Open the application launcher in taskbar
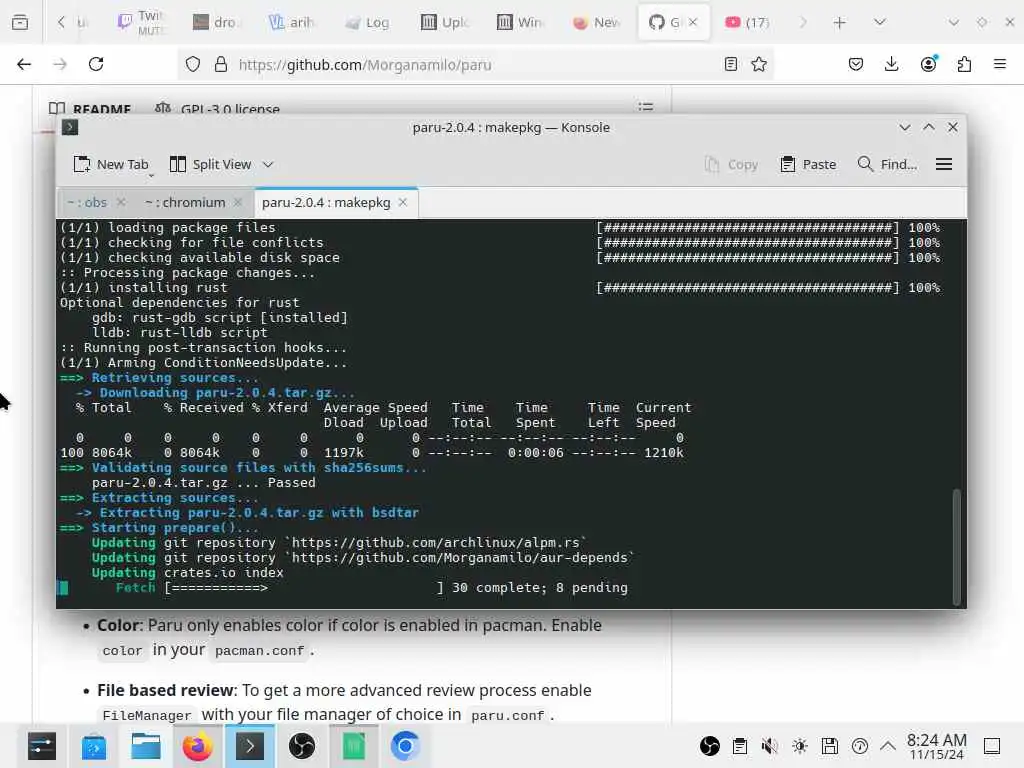 point(42,746)
